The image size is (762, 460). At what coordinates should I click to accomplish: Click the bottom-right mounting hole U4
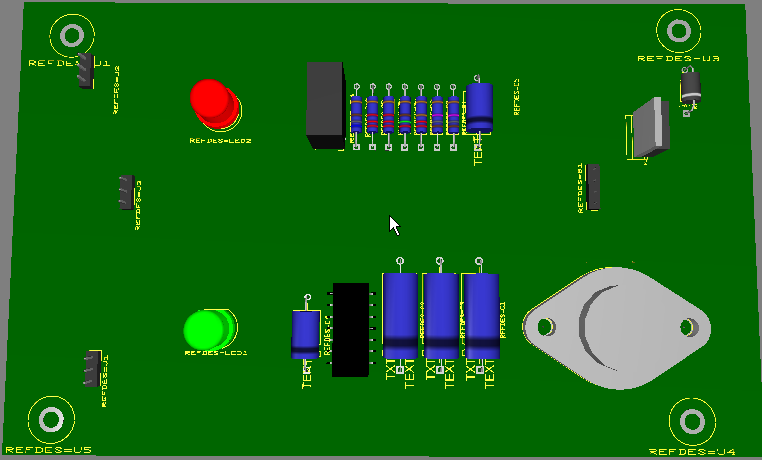pyautogui.click(x=690, y=421)
